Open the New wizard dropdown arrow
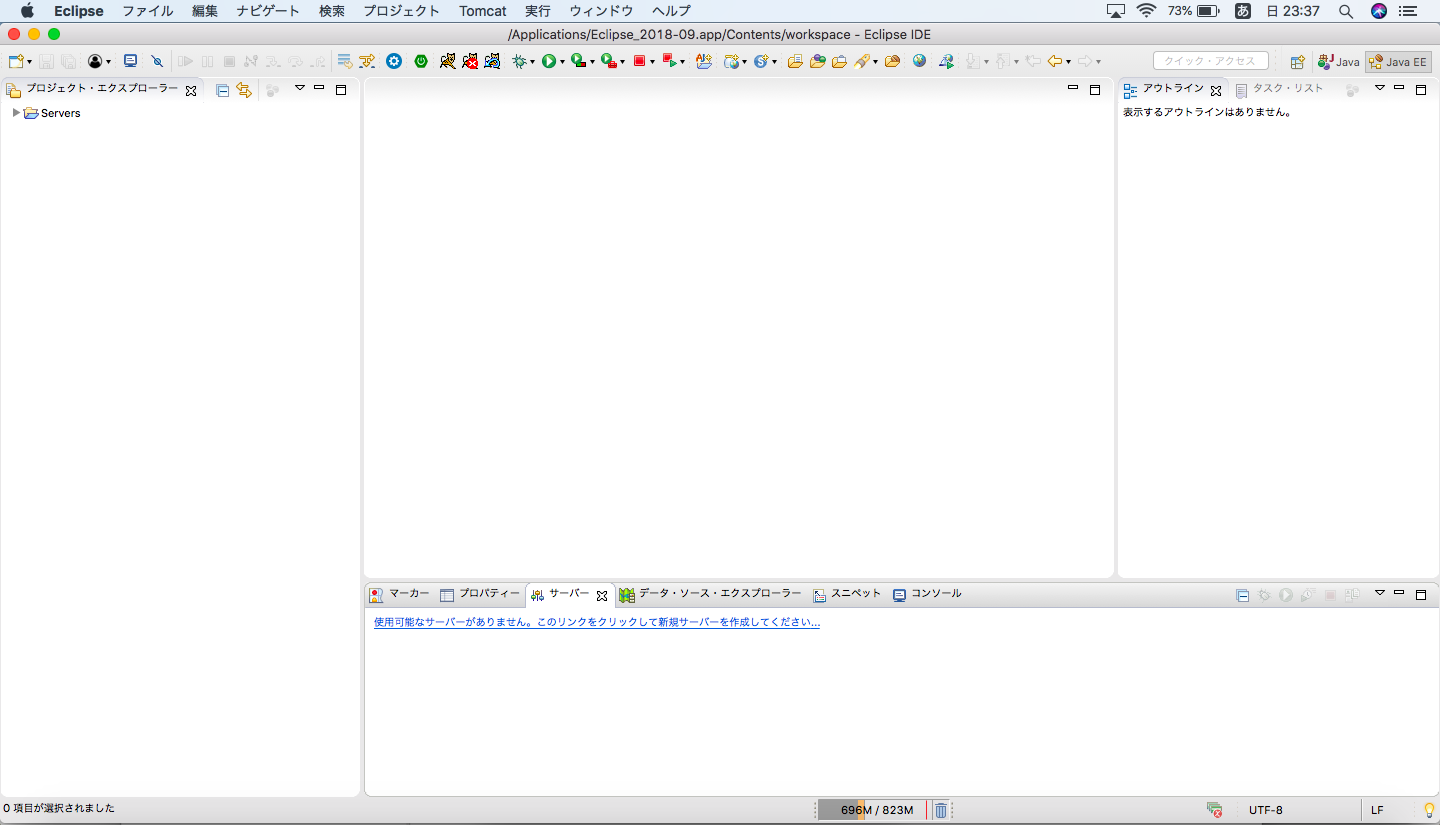The height and width of the screenshot is (825, 1440). coord(30,62)
